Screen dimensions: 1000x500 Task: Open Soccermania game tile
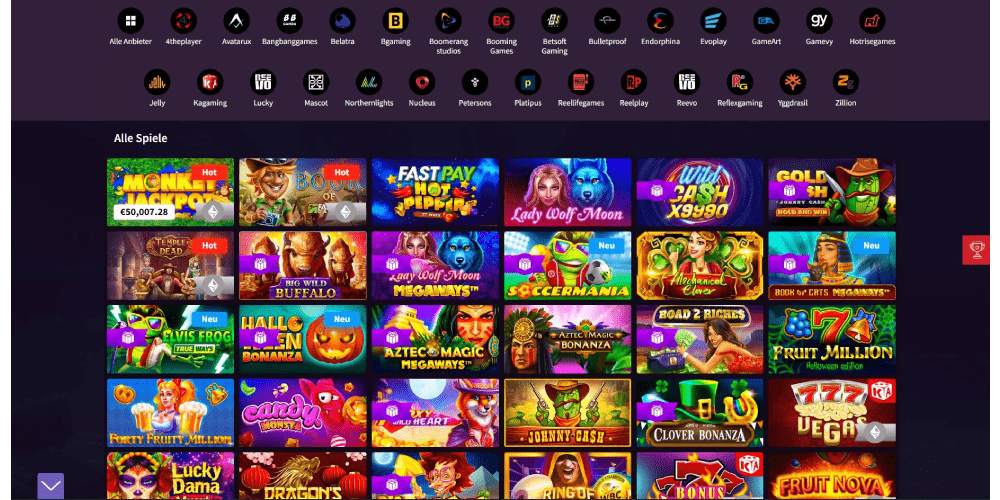568,266
